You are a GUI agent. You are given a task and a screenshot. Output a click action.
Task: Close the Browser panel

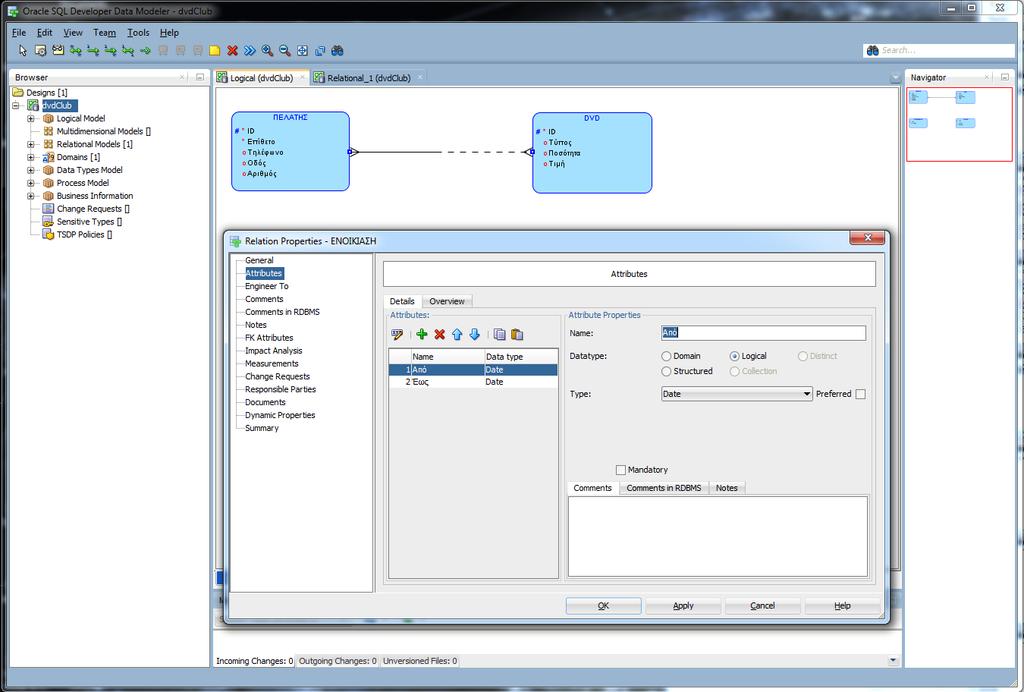[182, 77]
